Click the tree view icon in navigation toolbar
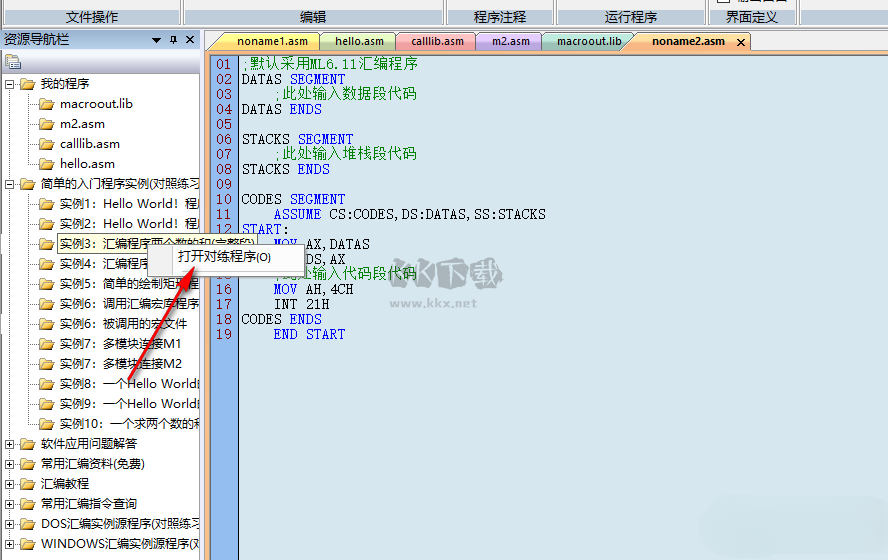This screenshot has height=560, width=888. click(x=13, y=62)
